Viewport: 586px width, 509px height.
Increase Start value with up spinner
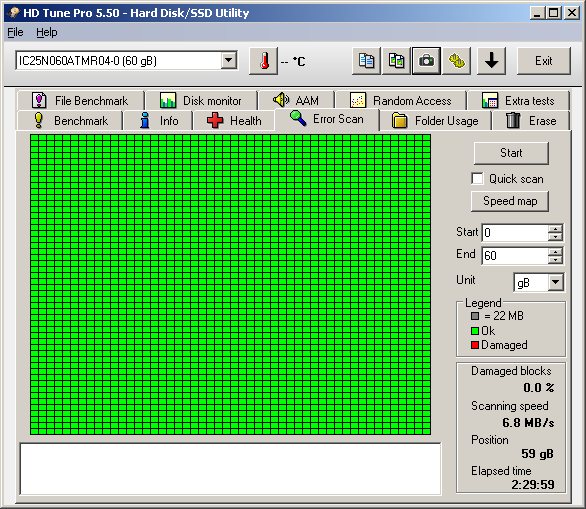pyautogui.click(x=555, y=229)
